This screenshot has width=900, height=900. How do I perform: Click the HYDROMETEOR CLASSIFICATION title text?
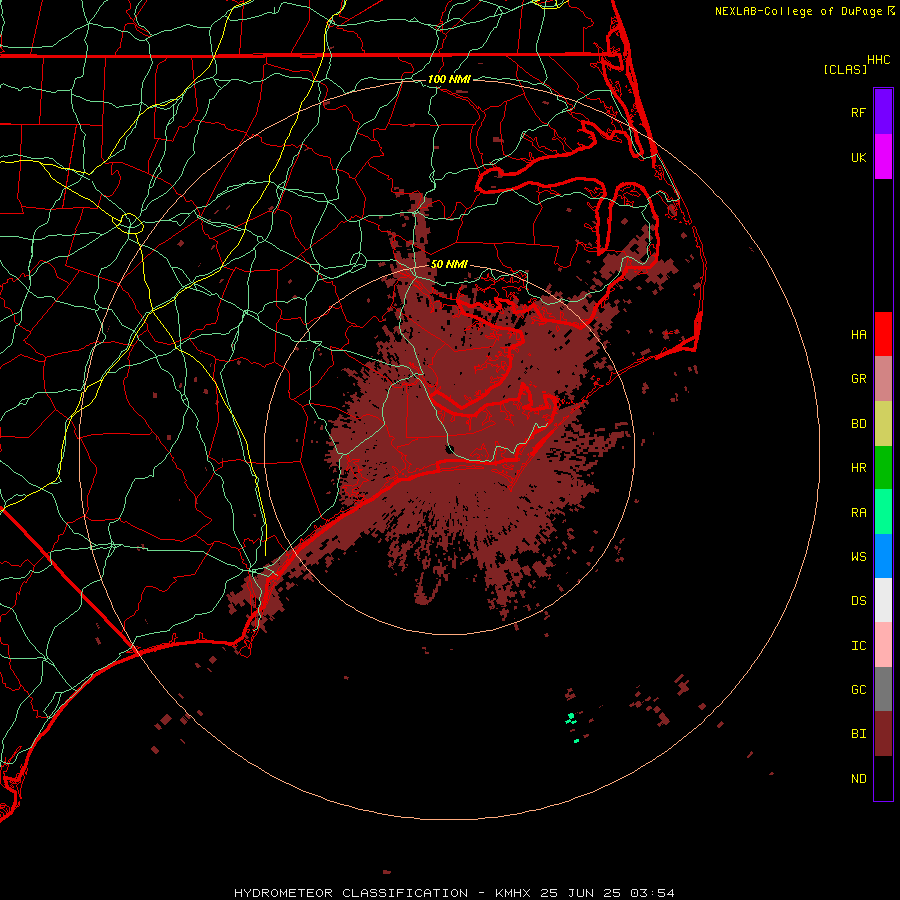pyautogui.click(x=351, y=893)
